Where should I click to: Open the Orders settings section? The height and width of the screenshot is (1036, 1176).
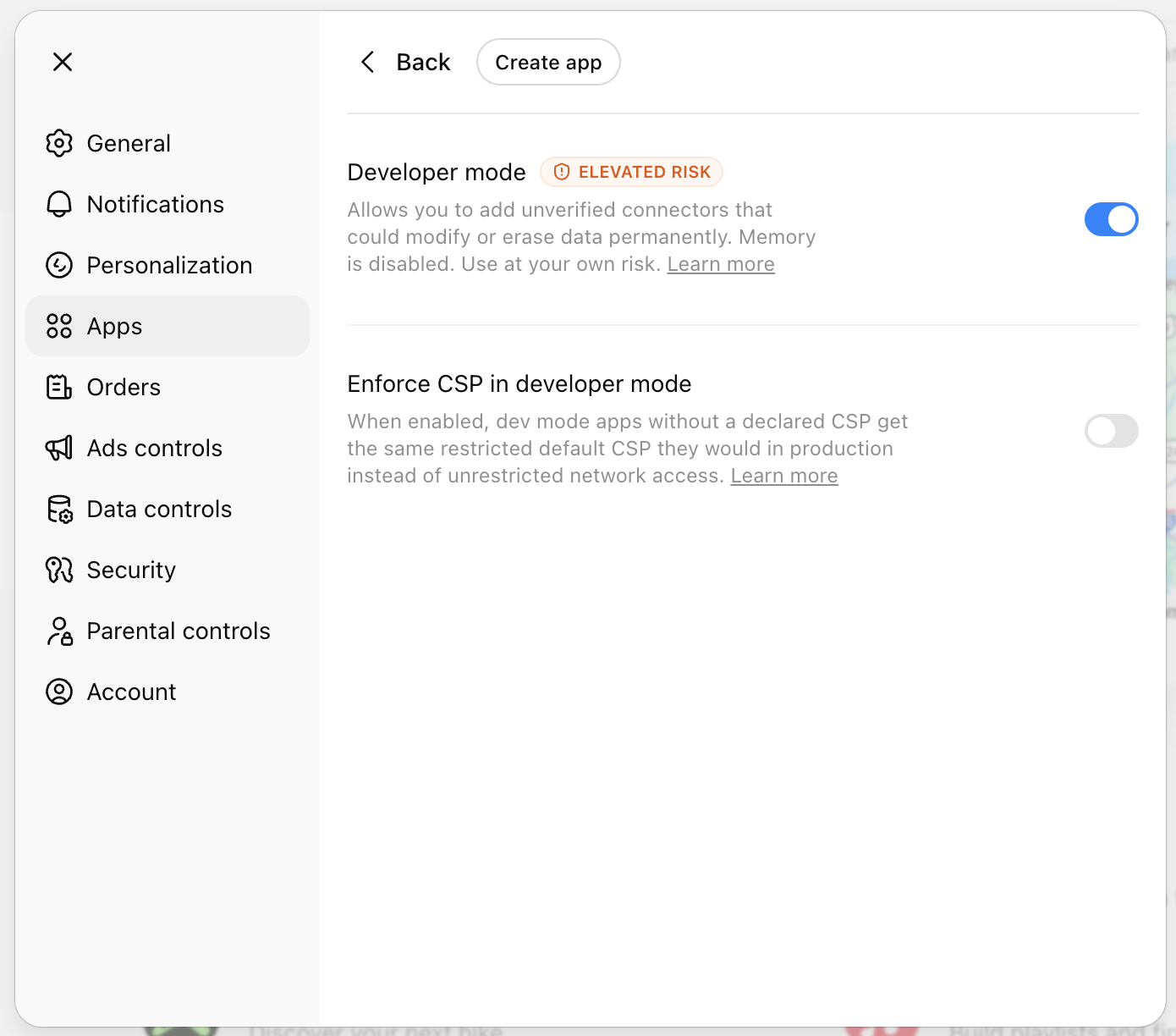[x=124, y=387]
